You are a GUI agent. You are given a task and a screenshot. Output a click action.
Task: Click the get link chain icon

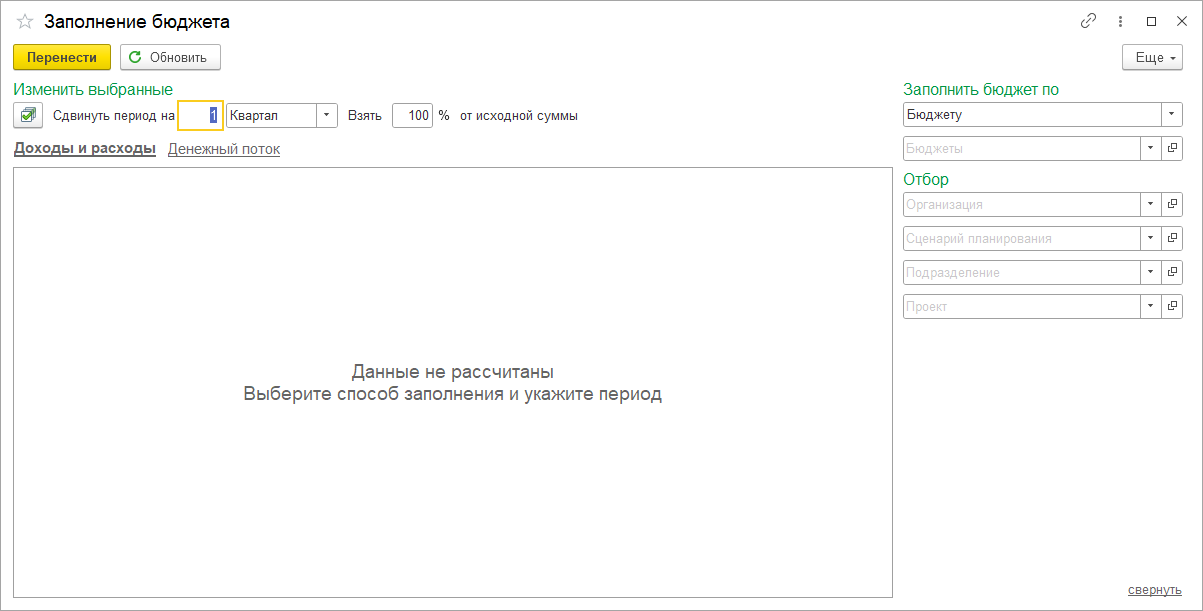click(x=1089, y=21)
